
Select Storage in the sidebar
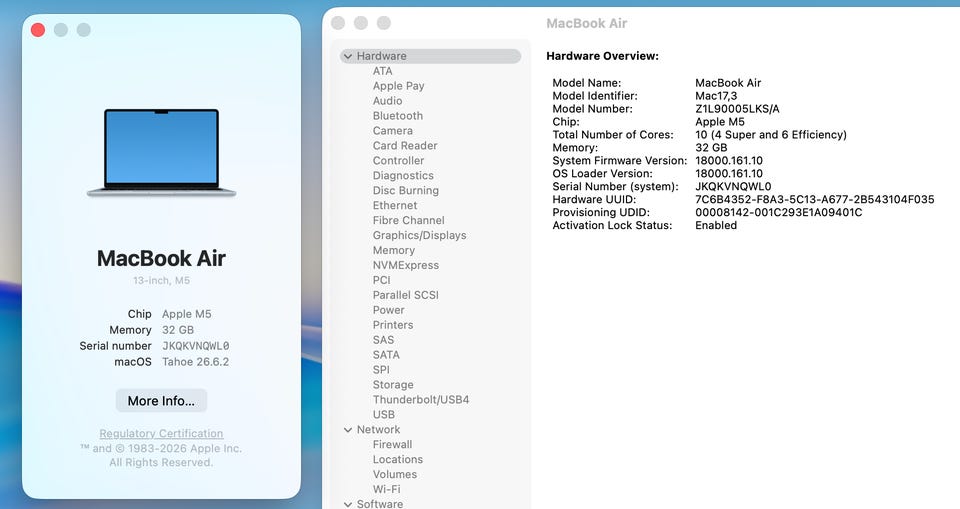click(x=392, y=385)
